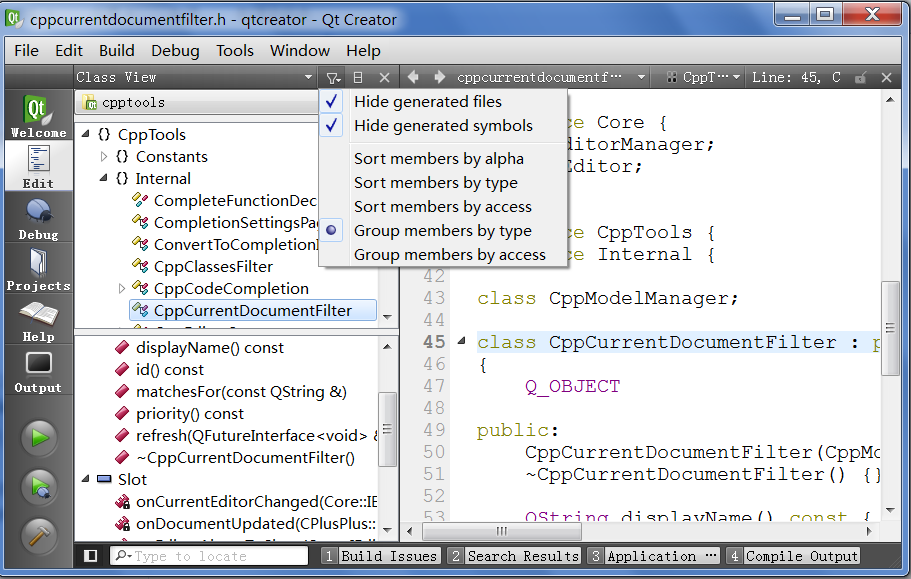This screenshot has height=579, width=911.
Task: Click the split panel icon in Class View
Action: coord(358,77)
